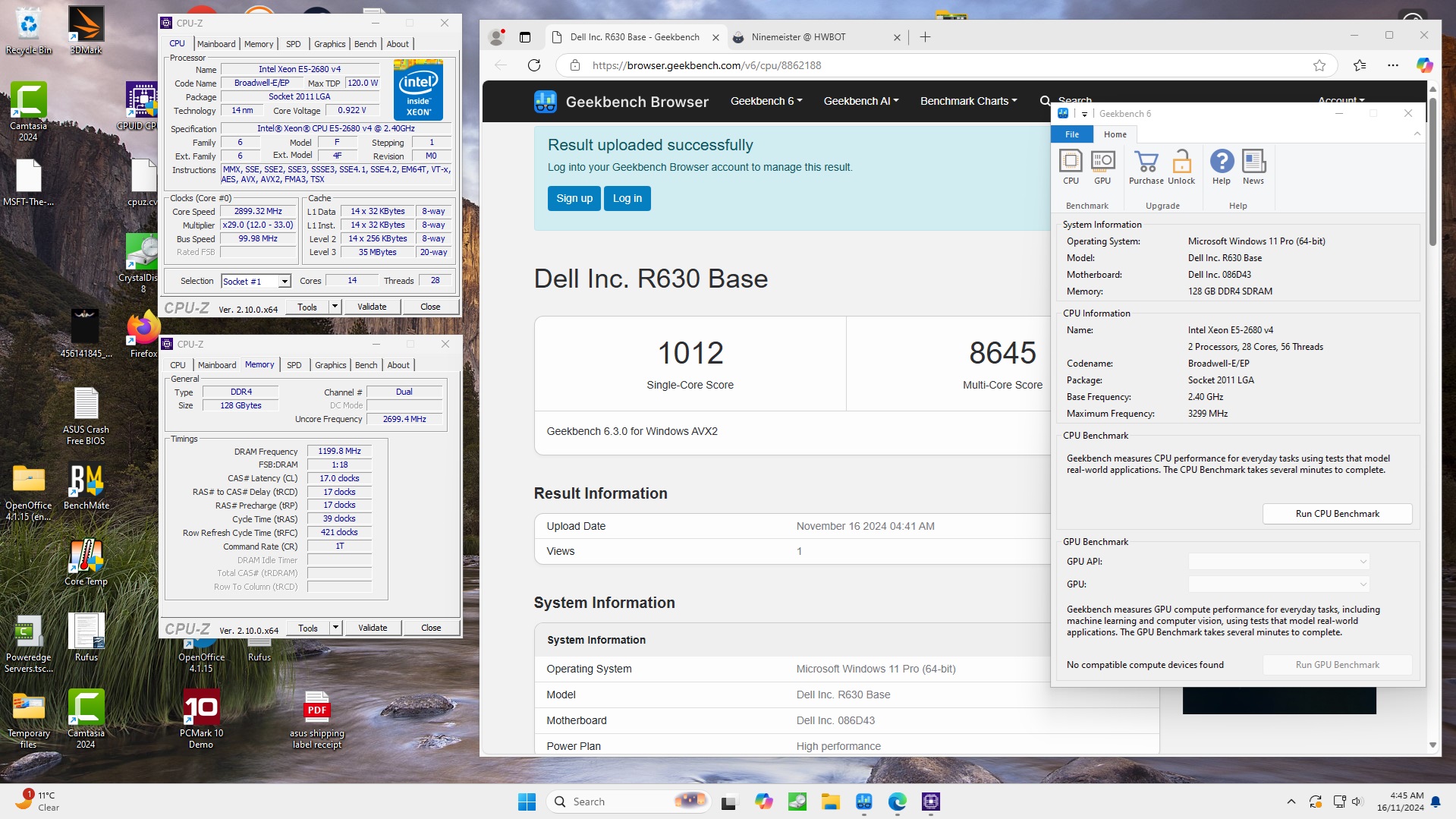Click Sign up button on Geekbench Browser
Viewport: 1456px width, 819px height.
pyautogui.click(x=574, y=198)
